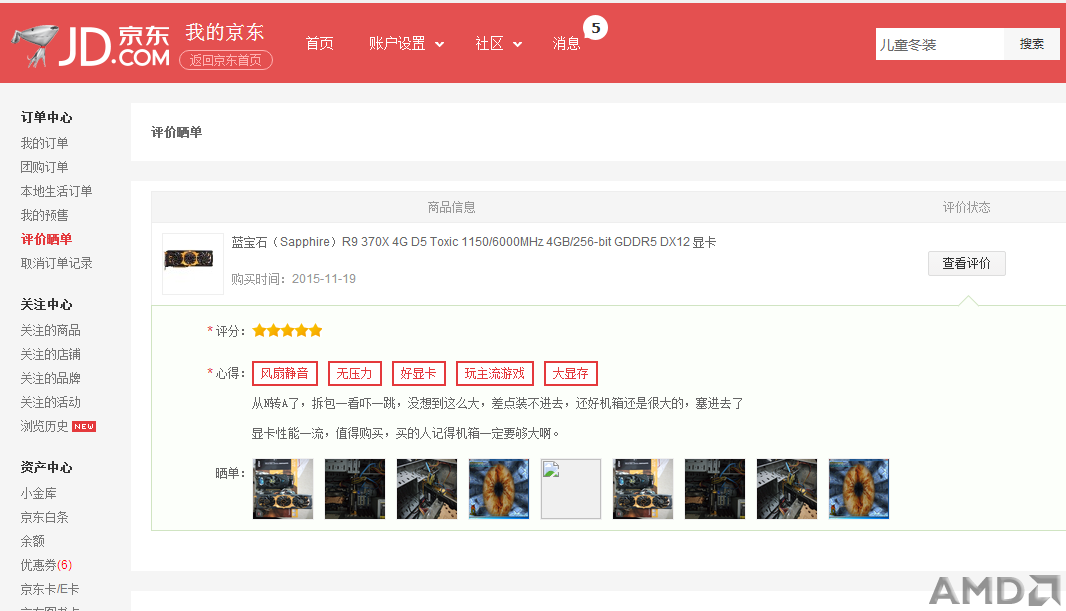Select the 大显存 tag
Viewport: 1066px width, 611px height.
click(x=570, y=373)
